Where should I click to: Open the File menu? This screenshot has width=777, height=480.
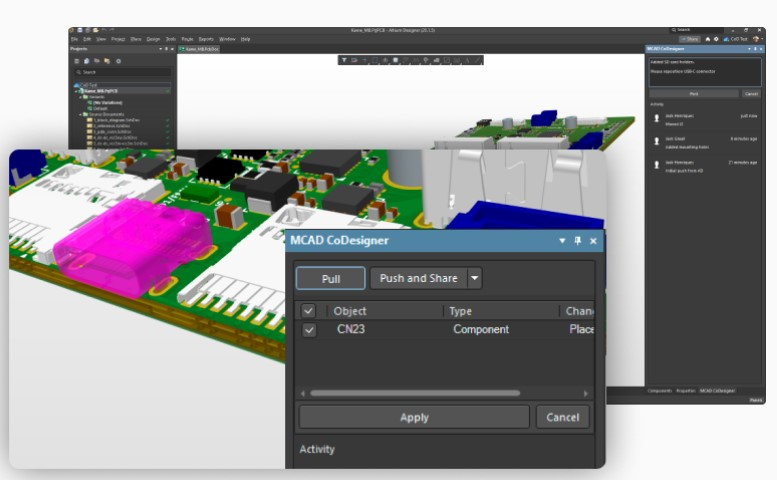(75, 39)
